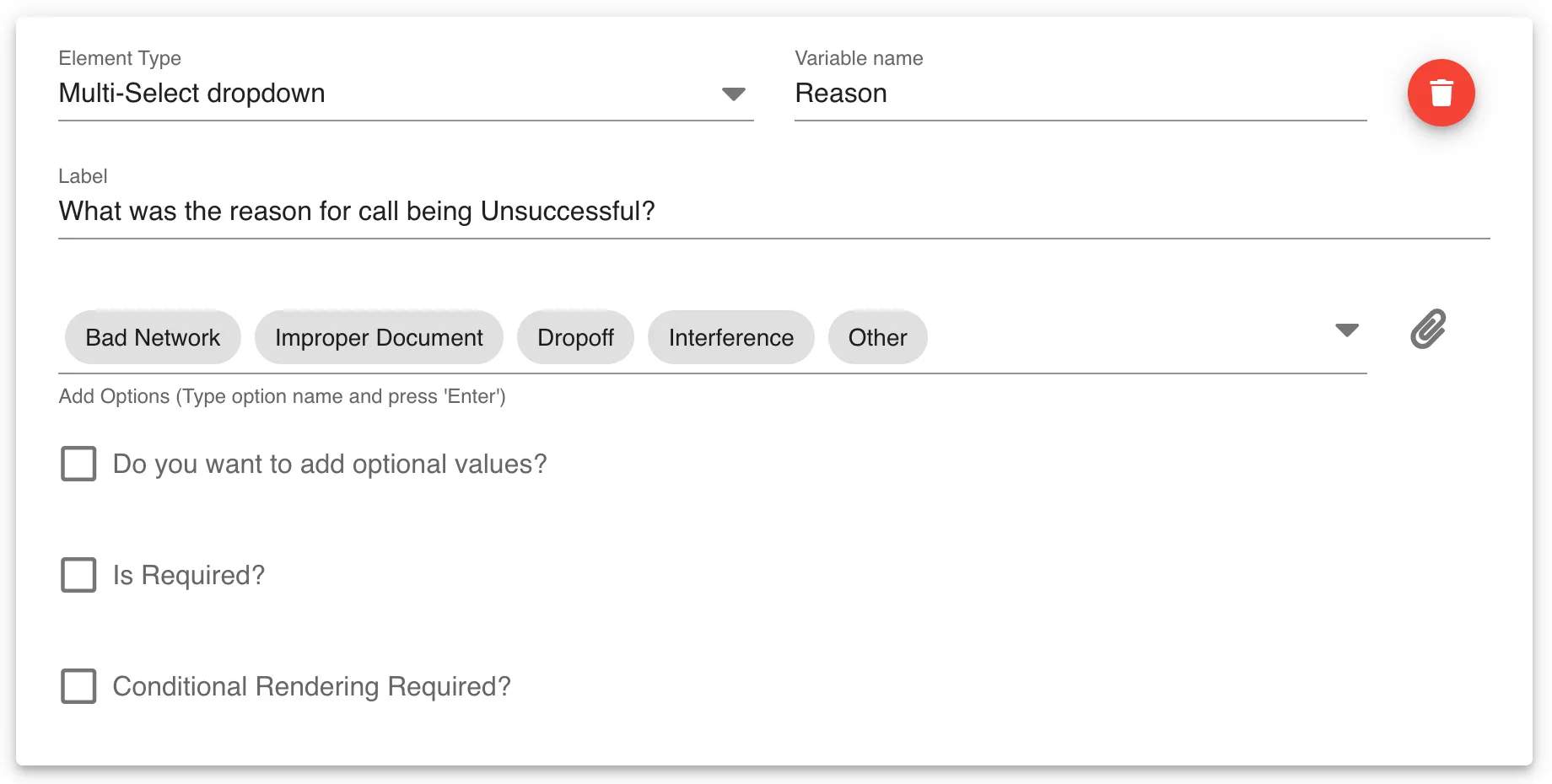
Task: Enable 'Do you want to add optional values?' checkbox
Action: [78, 464]
